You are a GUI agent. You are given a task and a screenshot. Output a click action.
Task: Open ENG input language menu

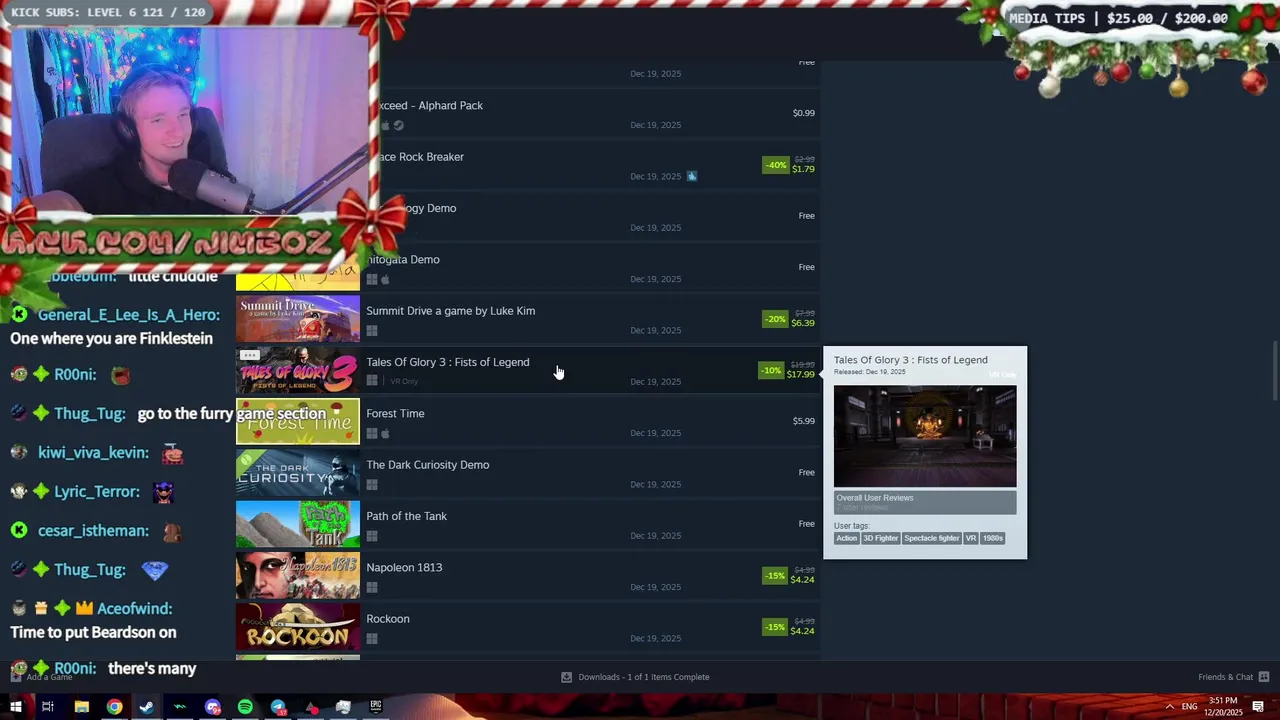(1189, 707)
